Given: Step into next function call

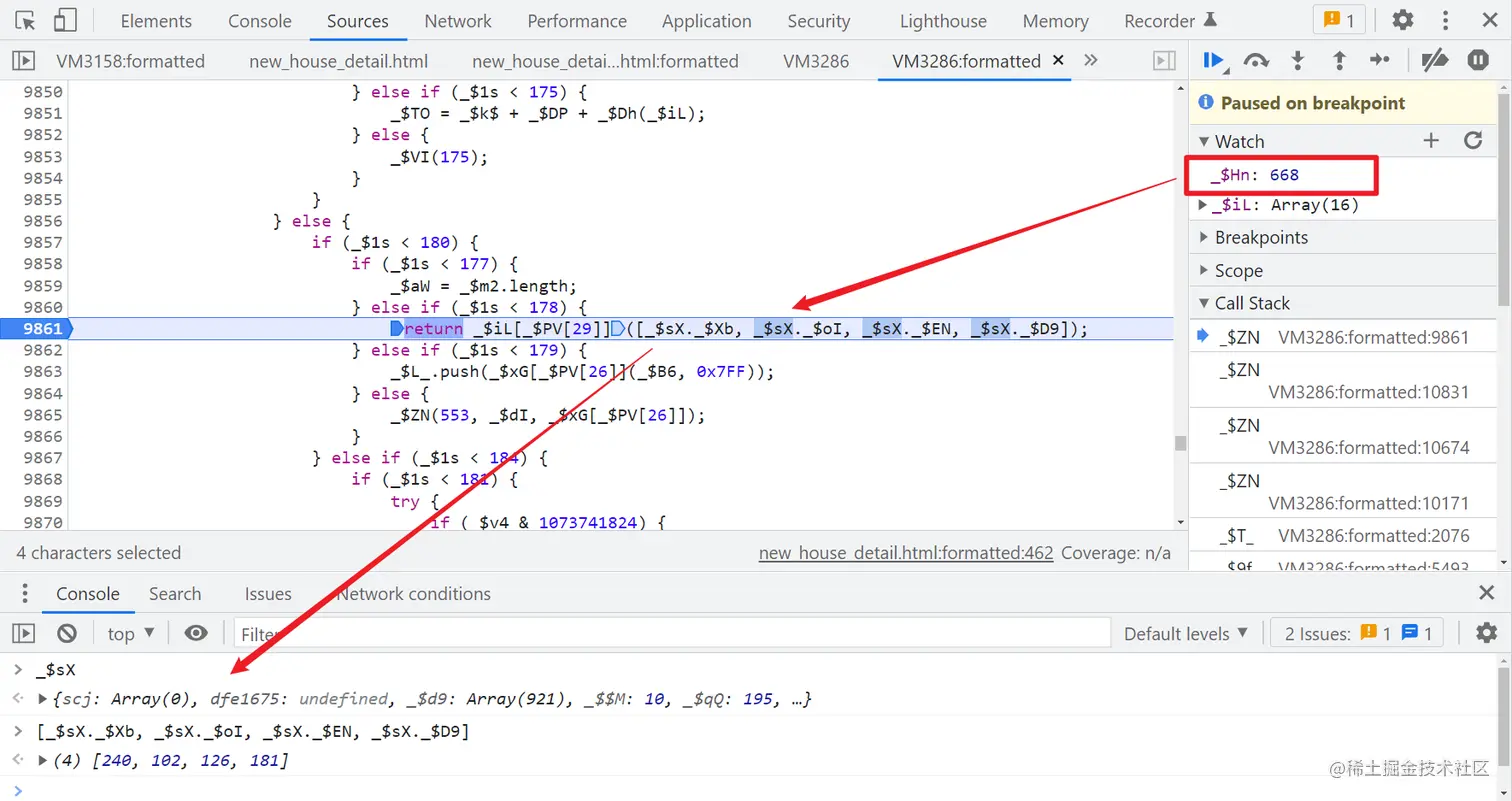Looking at the screenshot, I should [x=1298, y=61].
